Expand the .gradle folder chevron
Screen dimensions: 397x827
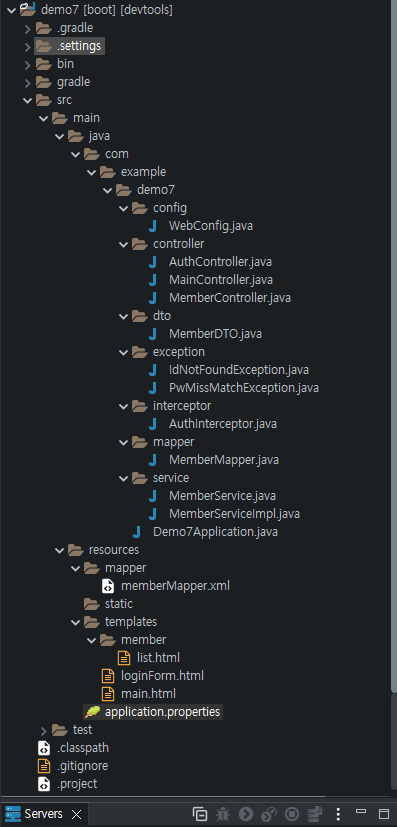[x=27, y=28]
